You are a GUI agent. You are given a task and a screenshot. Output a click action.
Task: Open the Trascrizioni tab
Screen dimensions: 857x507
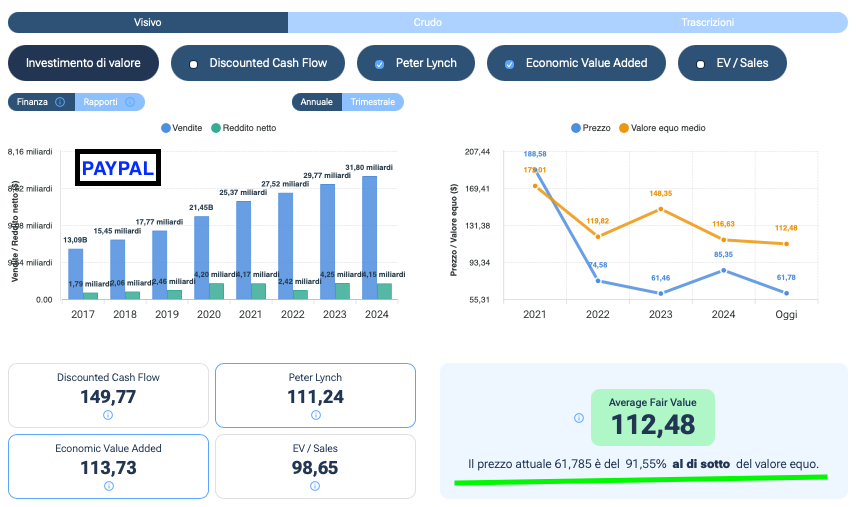pyautogui.click(x=707, y=22)
